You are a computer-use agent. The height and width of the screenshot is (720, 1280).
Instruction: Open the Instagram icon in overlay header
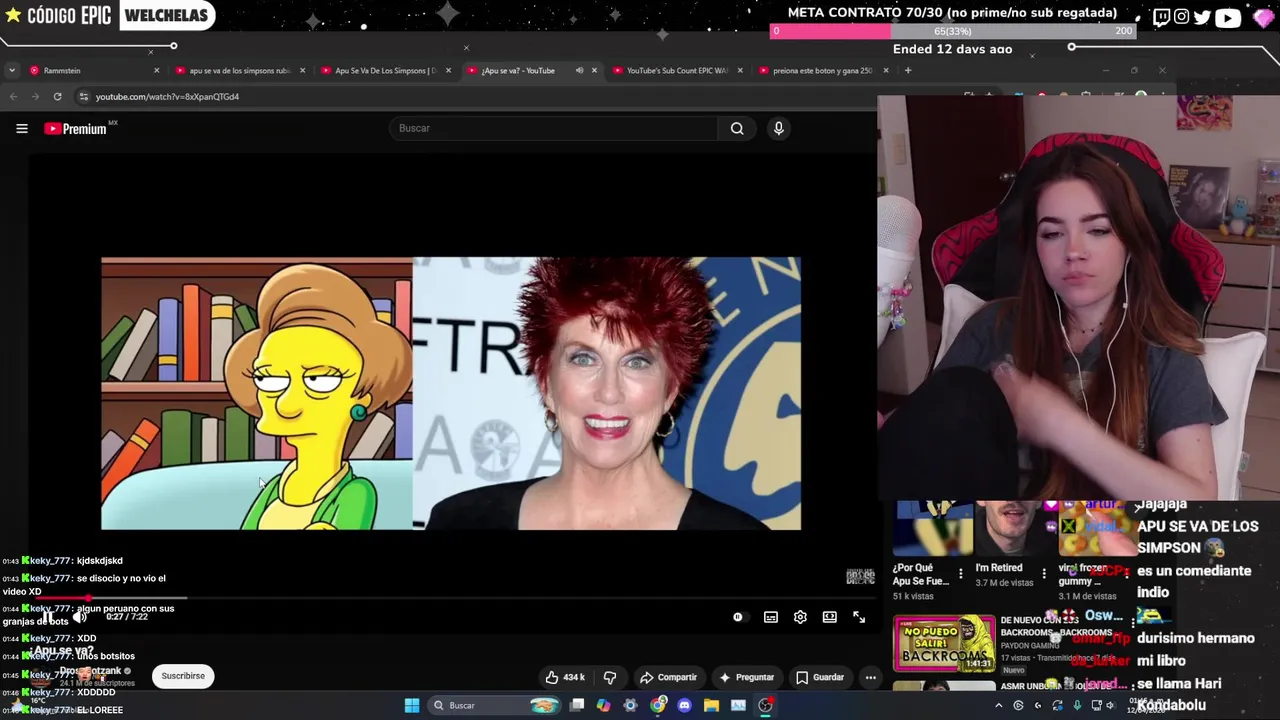pyautogui.click(x=1181, y=16)
